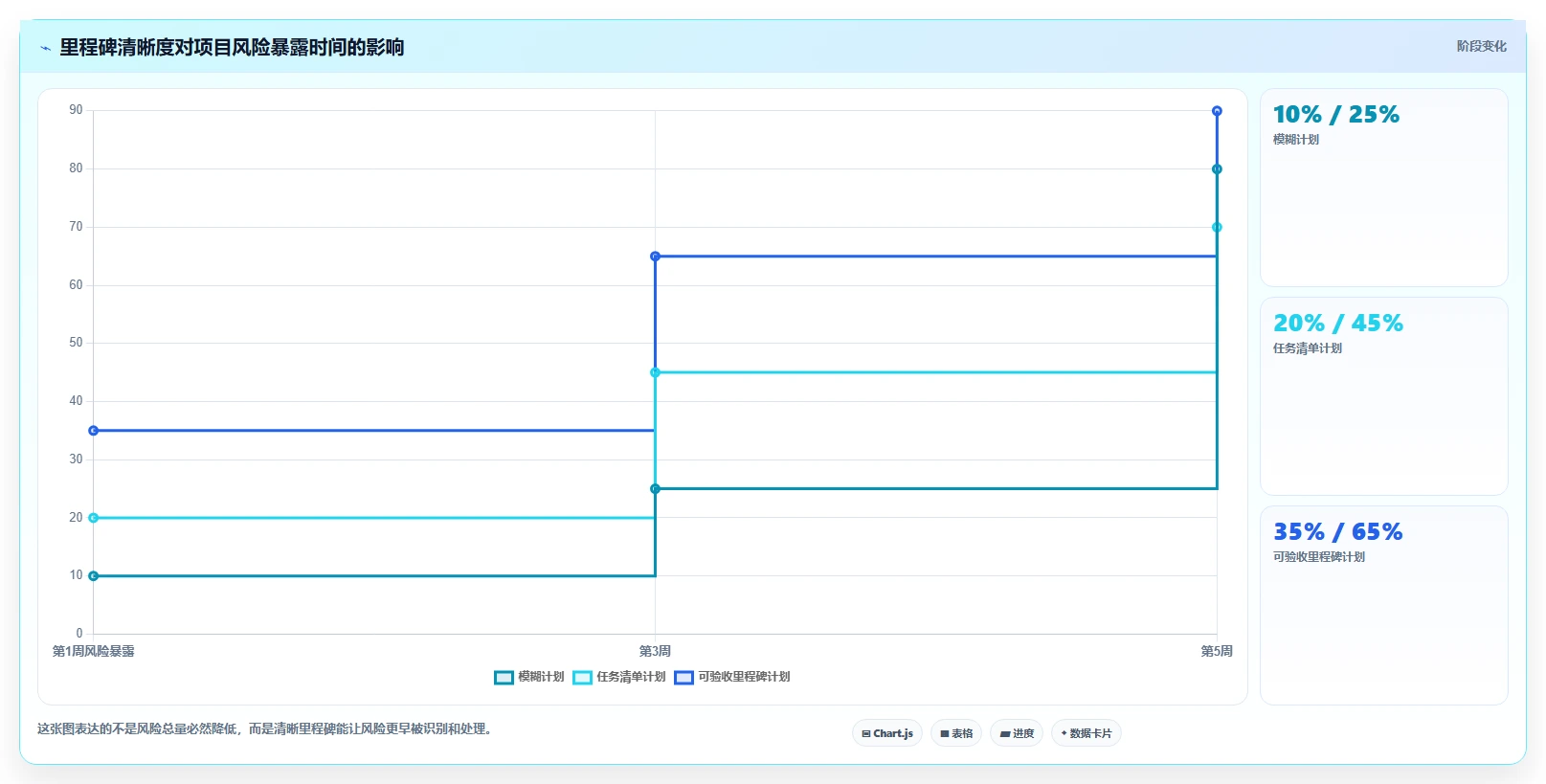This screenshot has width=1546, height=784.
Task: Select the 35% / 65% 可验收里程碑计划 card
Action: click(x=1384, y=605)
